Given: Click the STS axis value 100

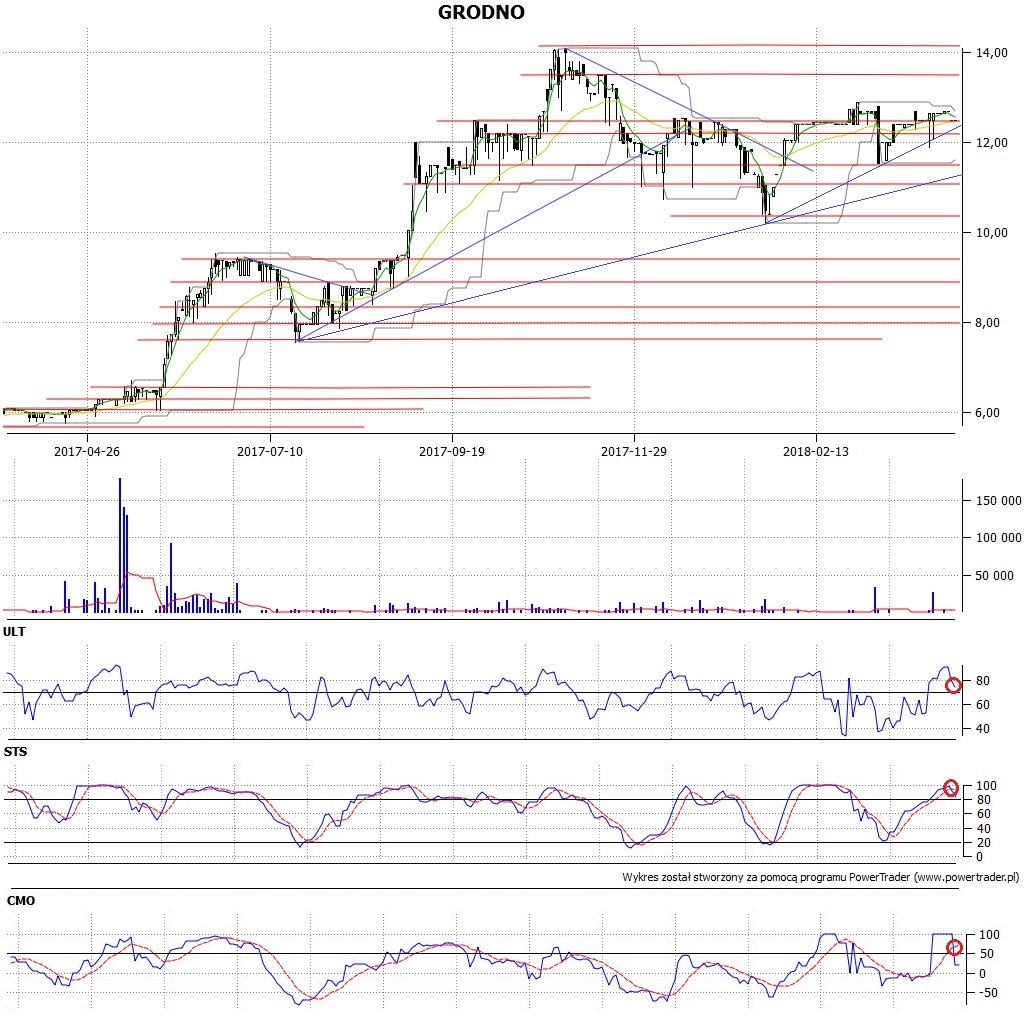Looking at the screenshot, I should pyautogui.click(x=986, y=786).
